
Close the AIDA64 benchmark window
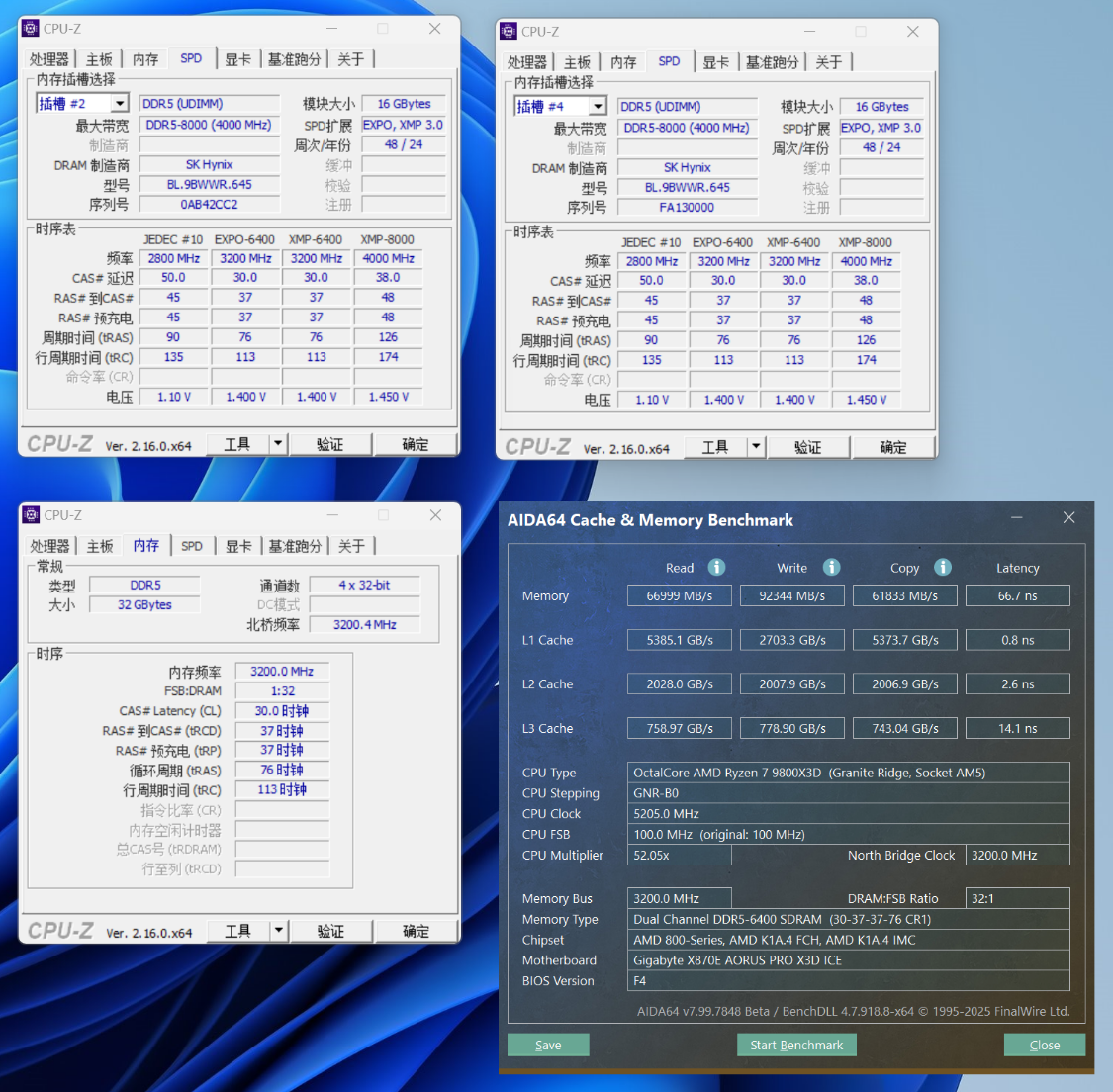tap(1069, 518)
